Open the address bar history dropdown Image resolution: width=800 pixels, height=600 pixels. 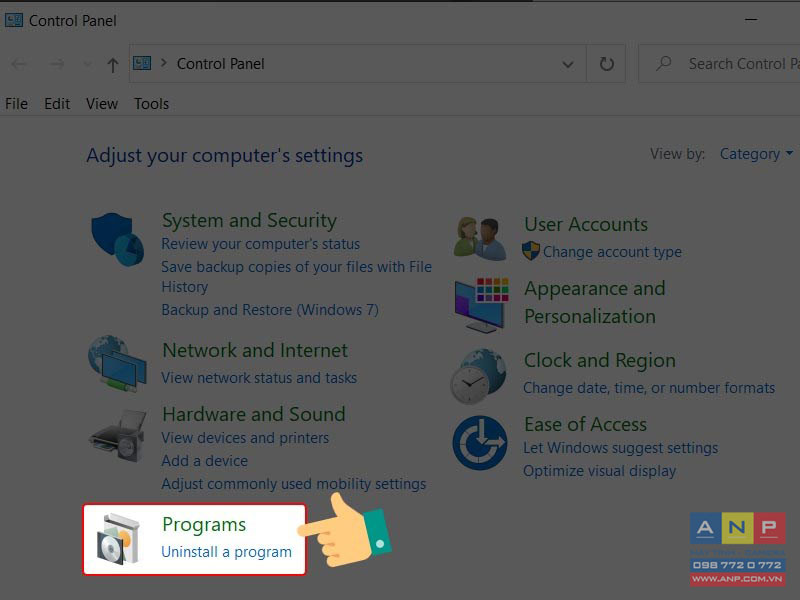click(x=567, y=64)
